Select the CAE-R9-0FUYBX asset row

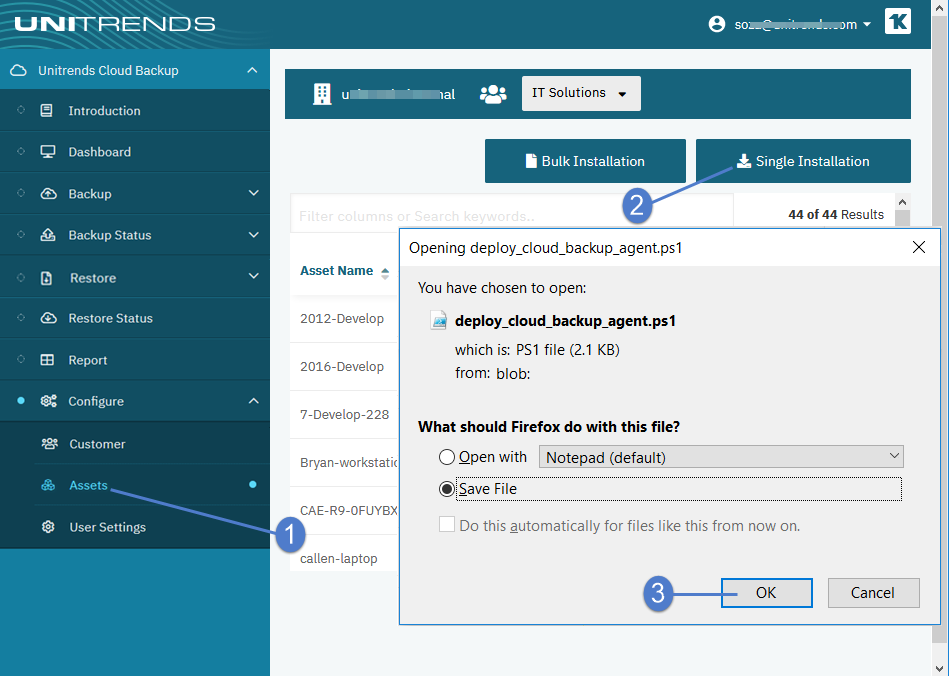tap(344, 510)
